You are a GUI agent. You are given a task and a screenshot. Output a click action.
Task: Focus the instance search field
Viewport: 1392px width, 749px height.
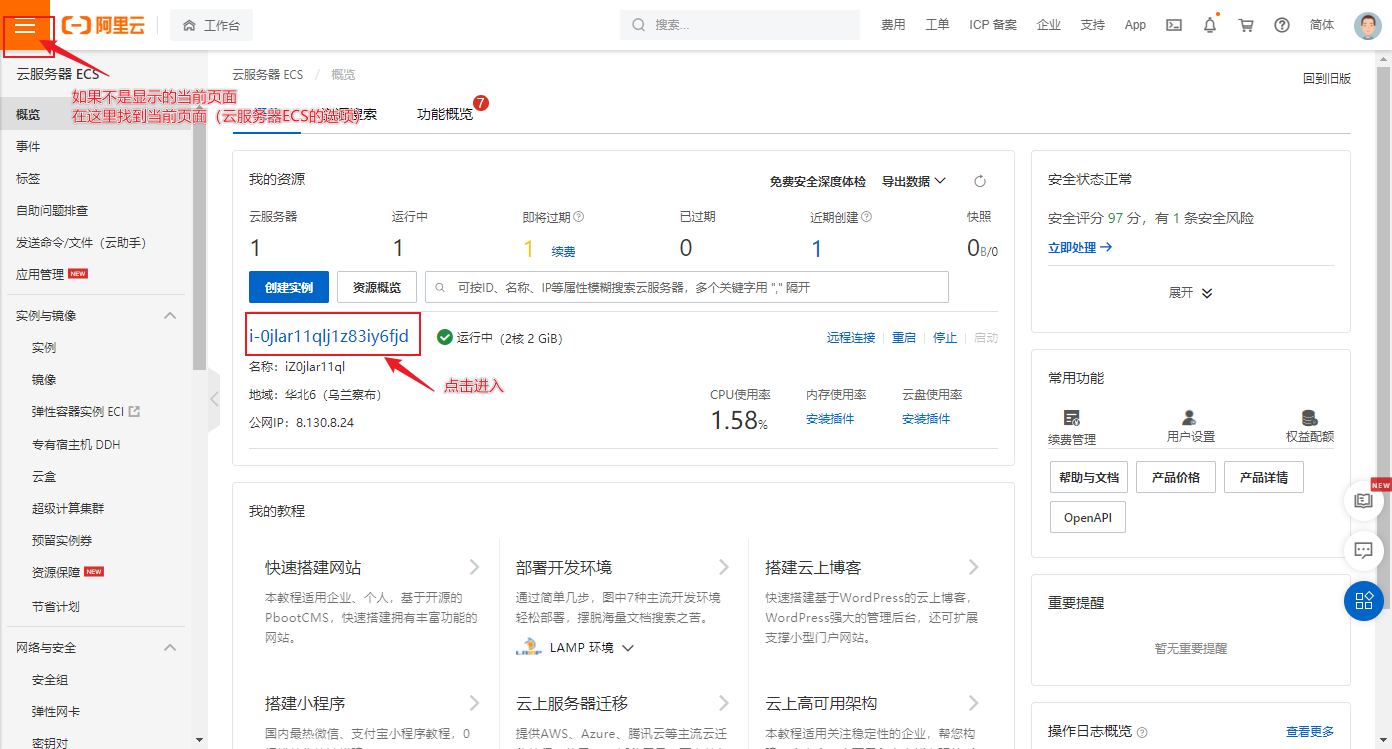pyautogui.click(x=687, y=287)
